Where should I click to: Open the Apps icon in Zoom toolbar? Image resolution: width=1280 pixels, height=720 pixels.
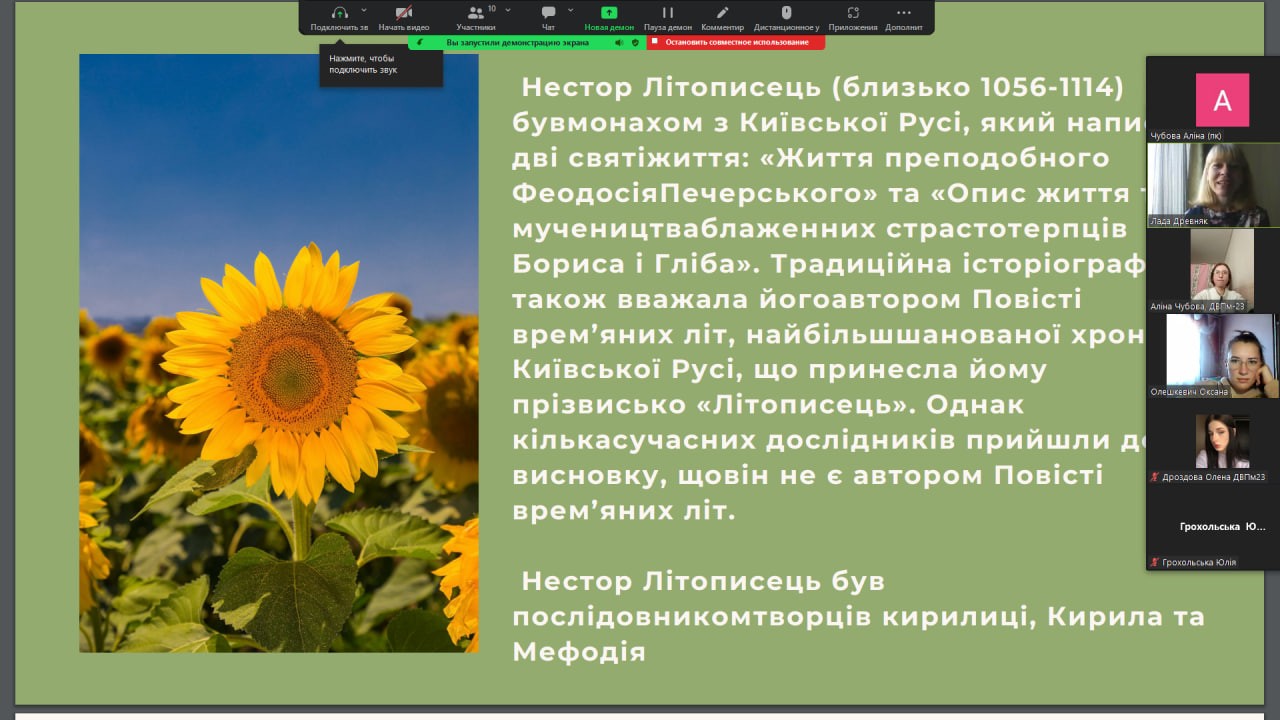pos(853,13)
